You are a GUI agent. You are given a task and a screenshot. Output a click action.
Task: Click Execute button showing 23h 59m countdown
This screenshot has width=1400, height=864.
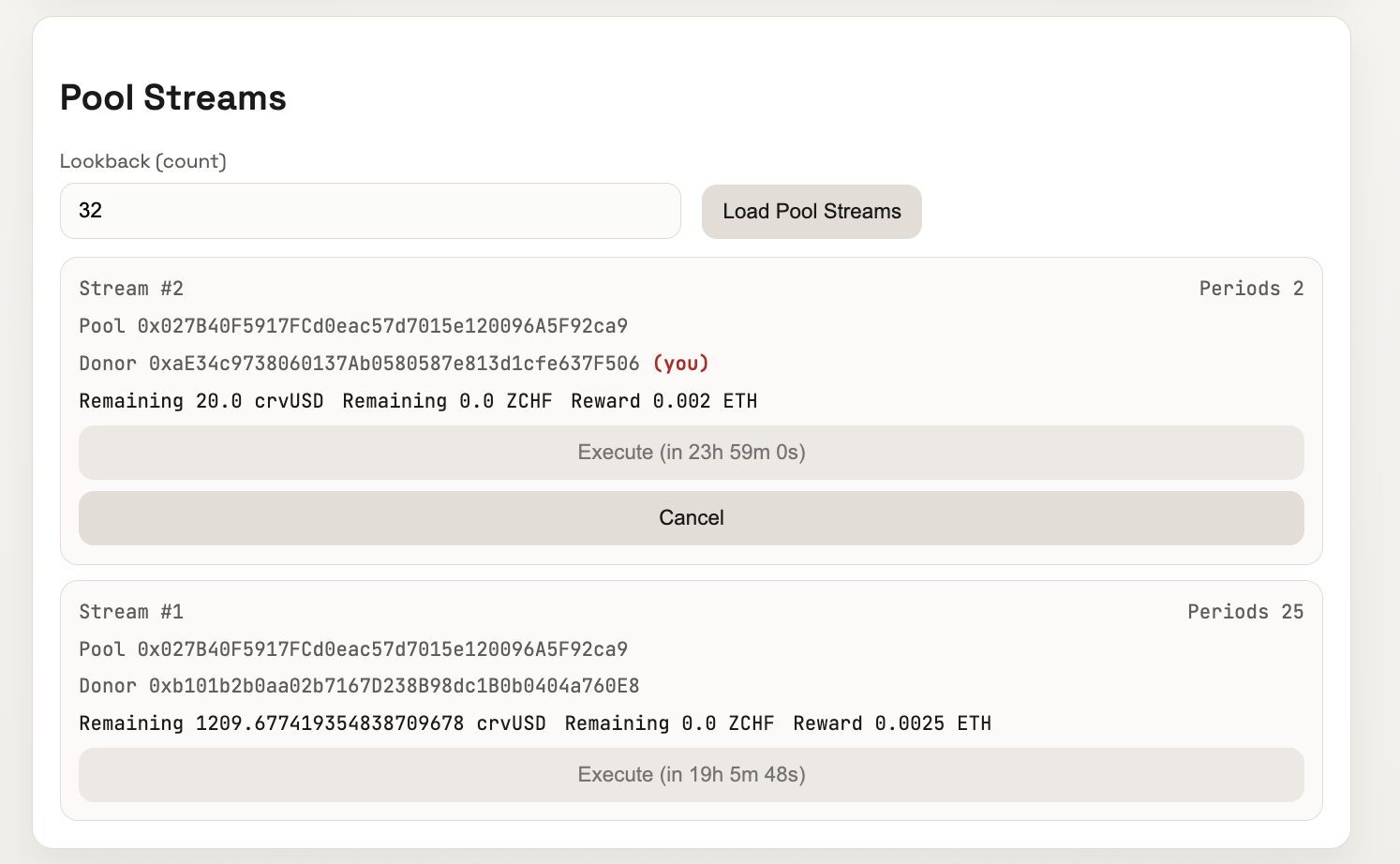tap(692, 453)
